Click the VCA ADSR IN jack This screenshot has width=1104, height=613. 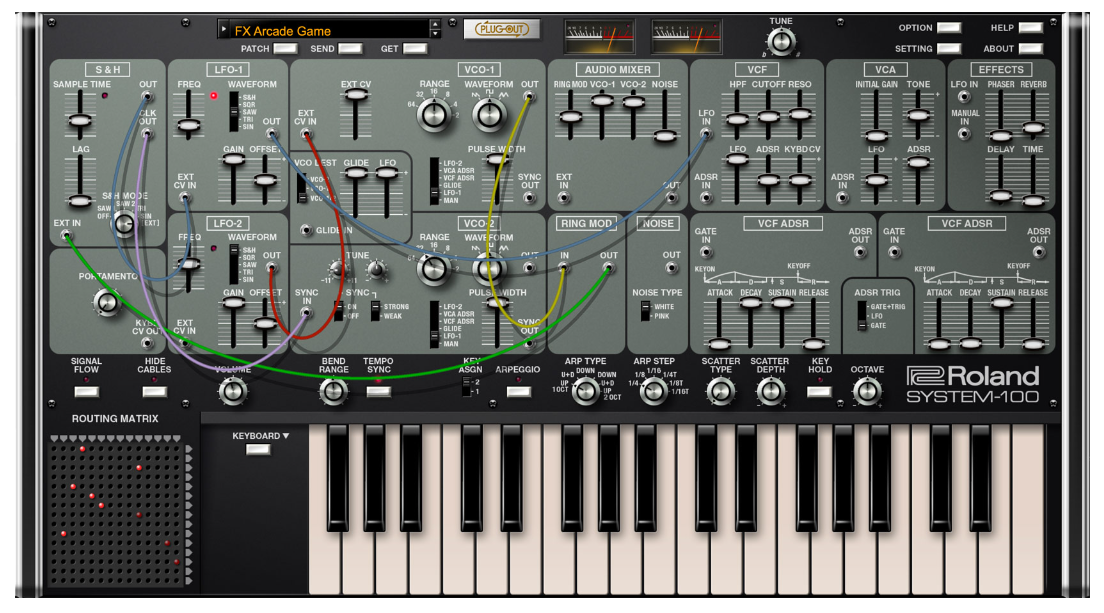coord(842,198)
